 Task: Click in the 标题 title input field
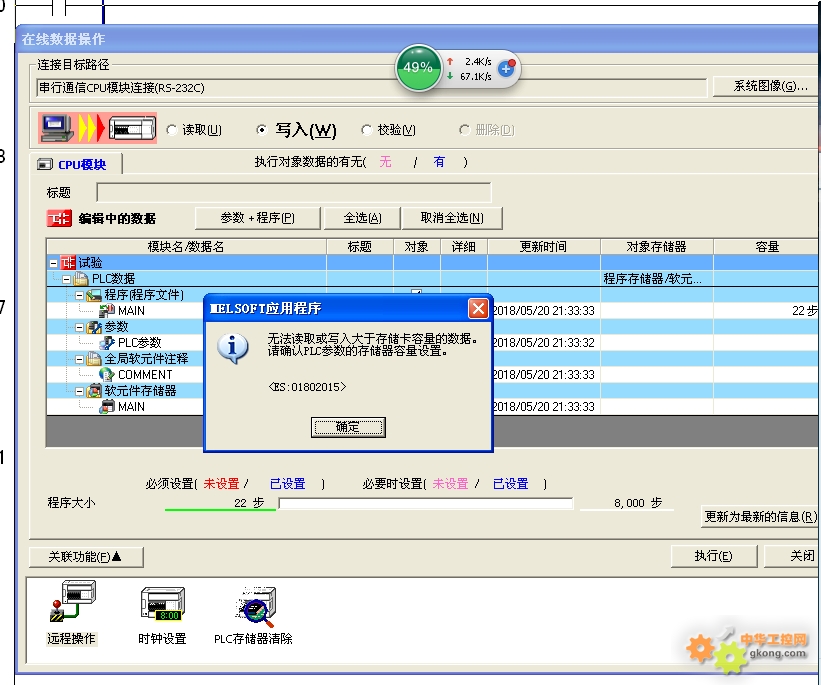pos(293,192)
